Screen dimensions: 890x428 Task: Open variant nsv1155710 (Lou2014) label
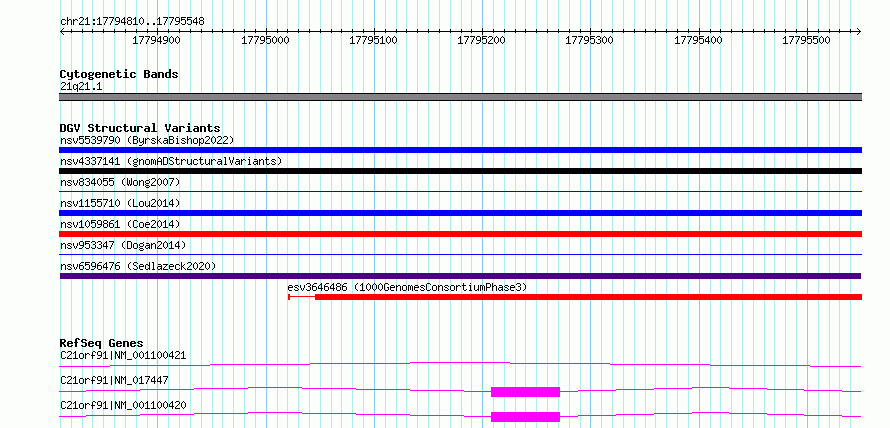120,203
